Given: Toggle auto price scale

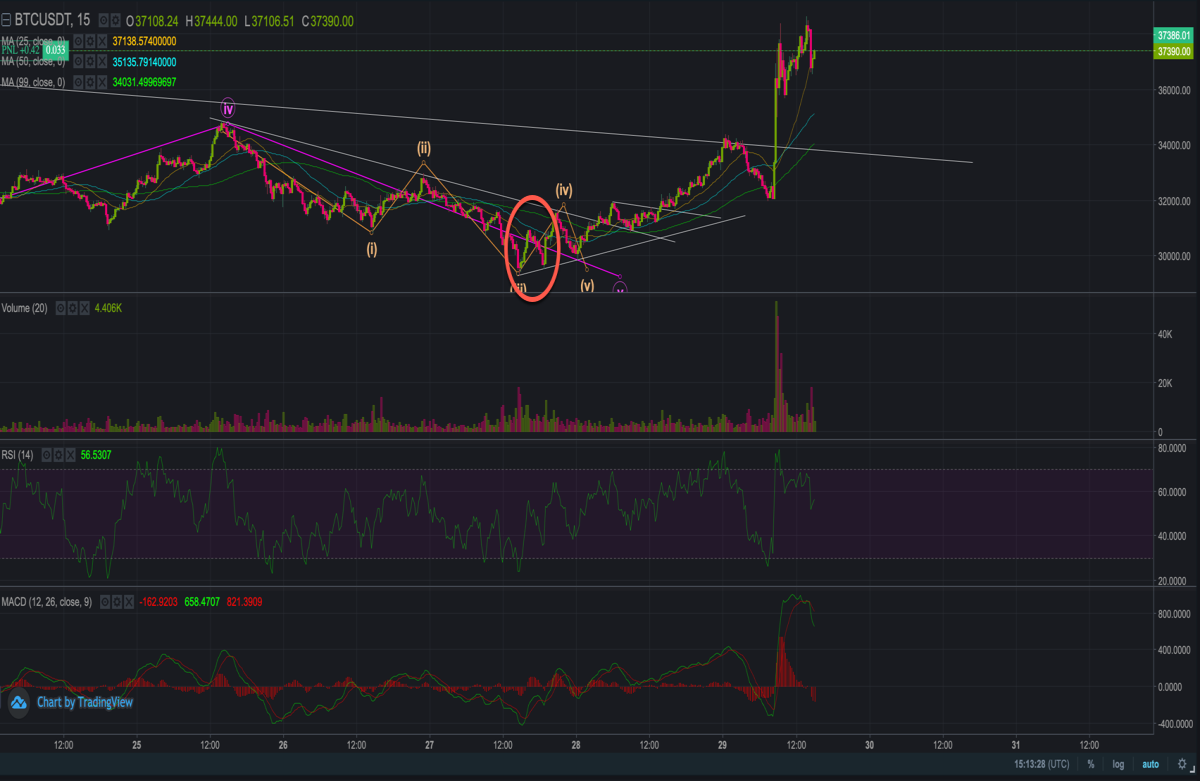Looking at the screenshot, I should coord(1151,764).
